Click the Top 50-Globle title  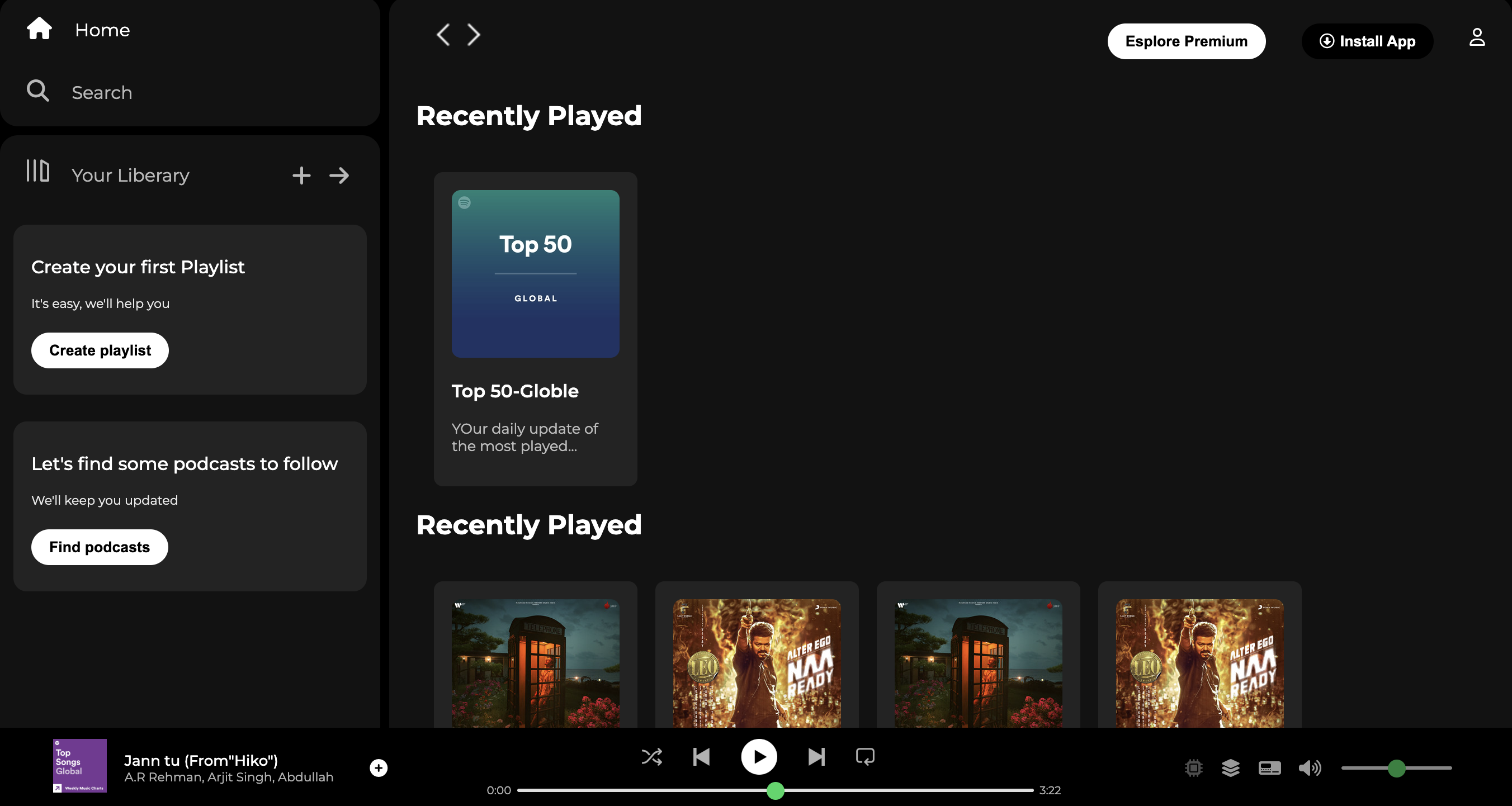click(515, 391)
